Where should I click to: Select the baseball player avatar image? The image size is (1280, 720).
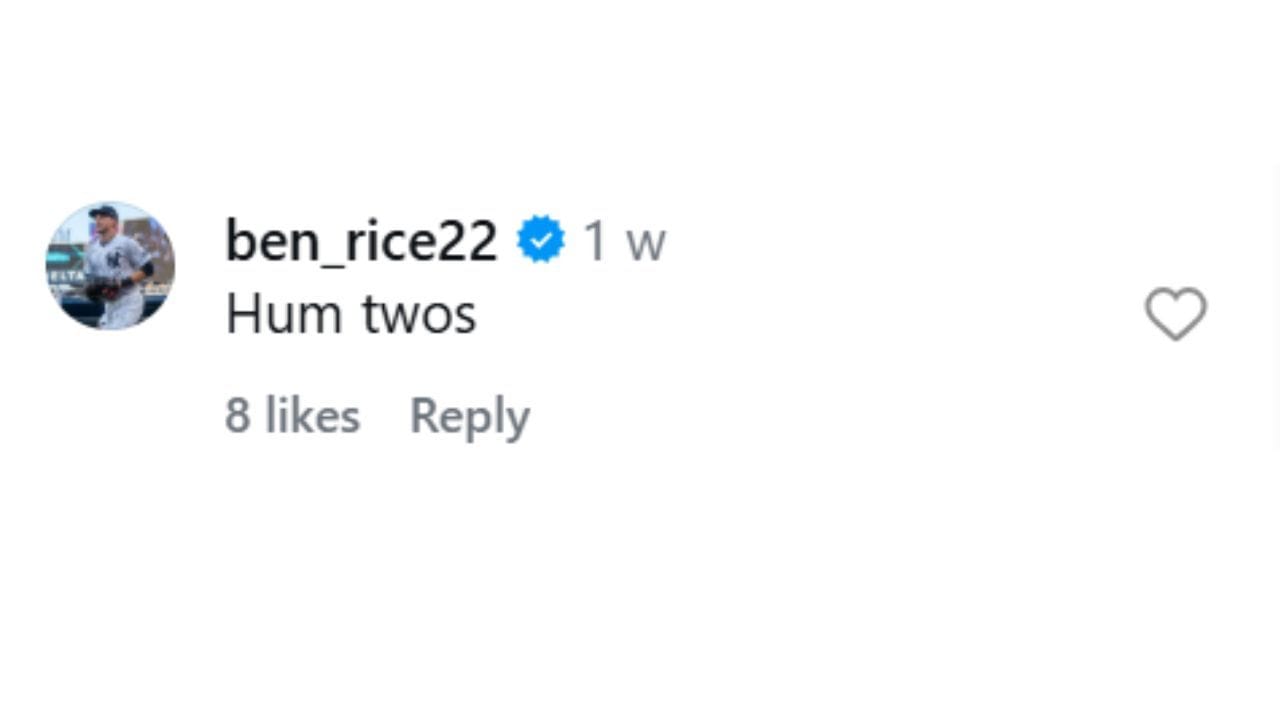pos(110,266)
